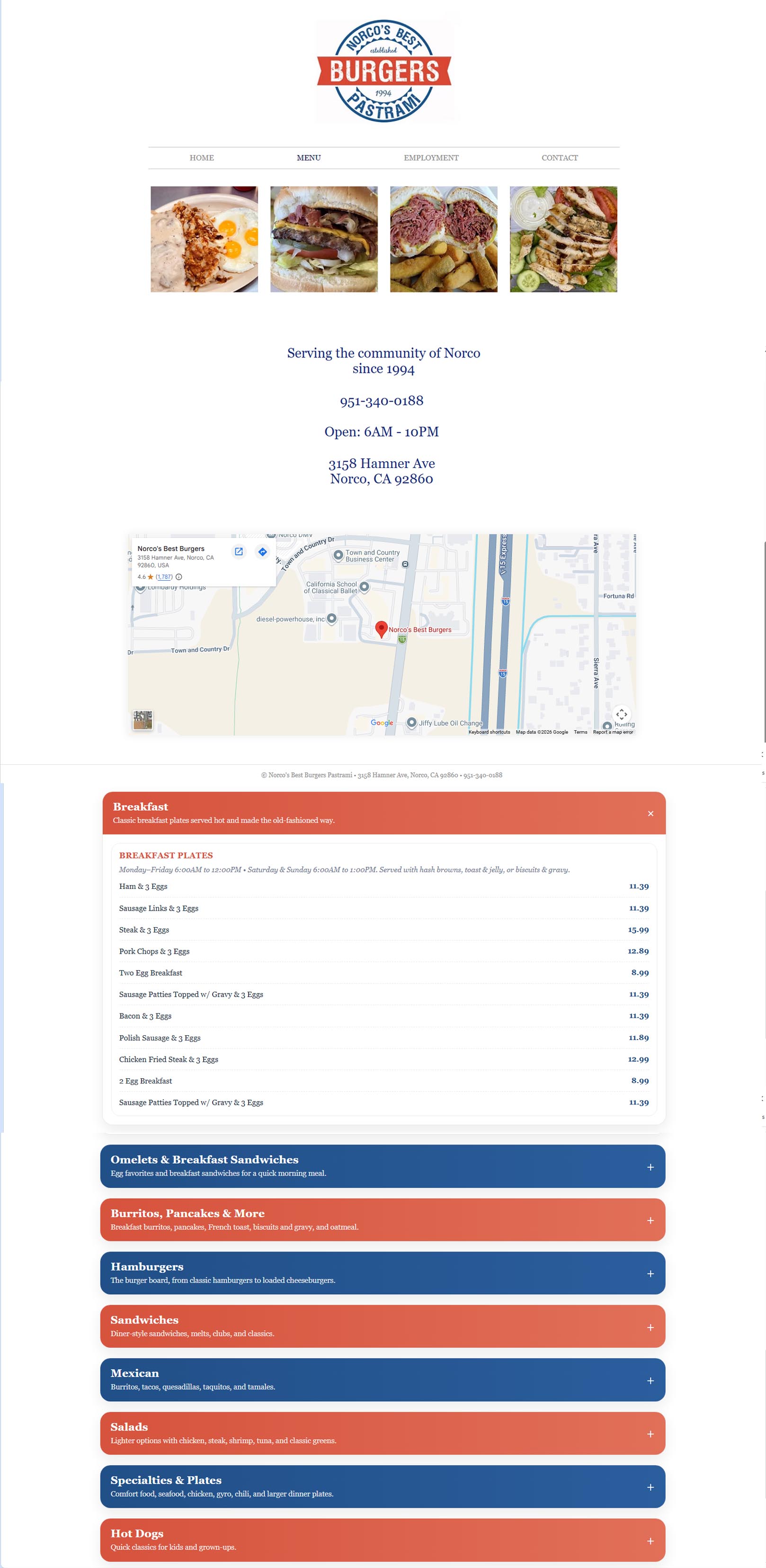This screenshot has height=1568, width=766.
Task: Click the map Terms link
Action: [580, 732]
